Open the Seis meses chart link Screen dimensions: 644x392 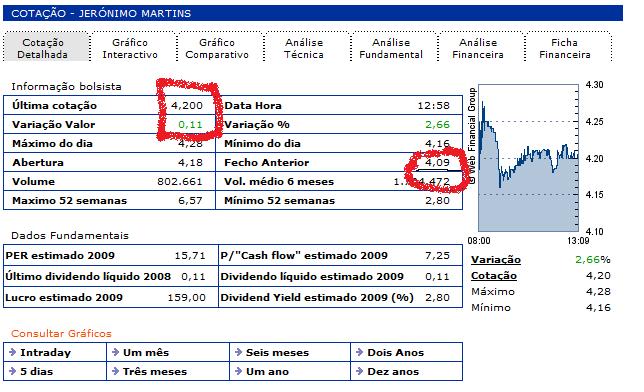[x=277, y=353]
